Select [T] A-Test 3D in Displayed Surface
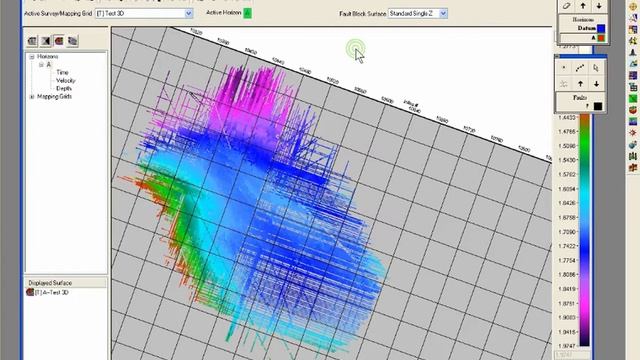The width and height of the screenshot is (640, 360). coord(51,292)
